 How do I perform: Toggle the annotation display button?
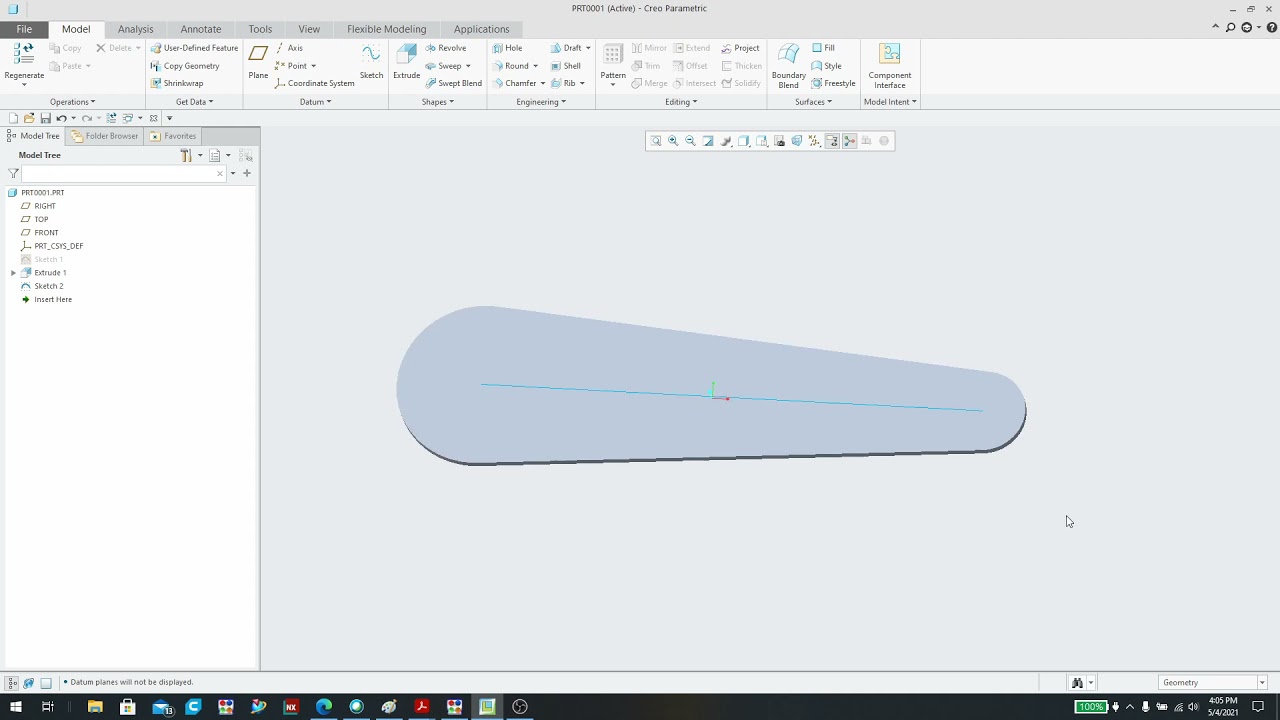click(x=832, y=141)
